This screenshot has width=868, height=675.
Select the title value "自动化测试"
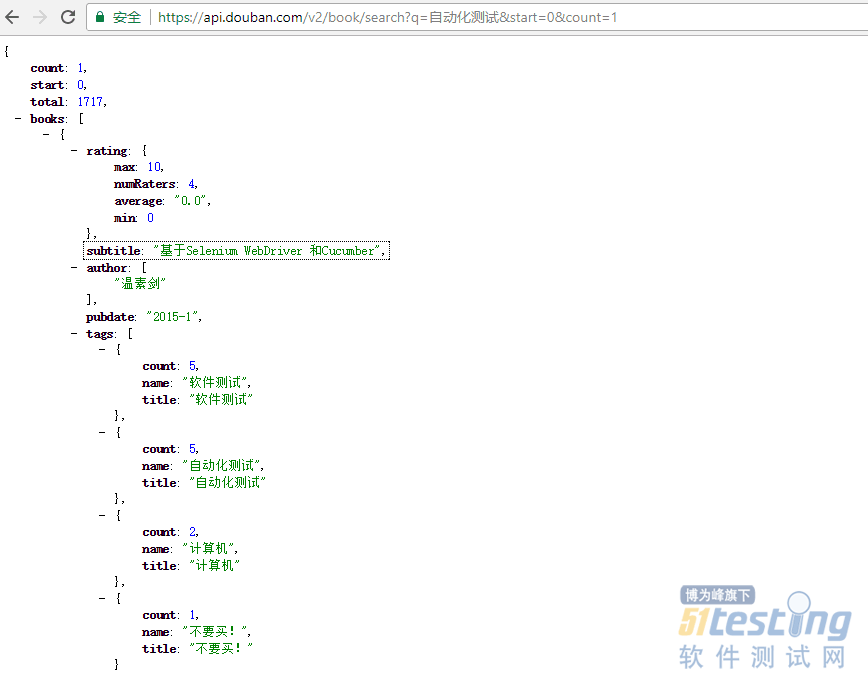click(x=228, y=482)
